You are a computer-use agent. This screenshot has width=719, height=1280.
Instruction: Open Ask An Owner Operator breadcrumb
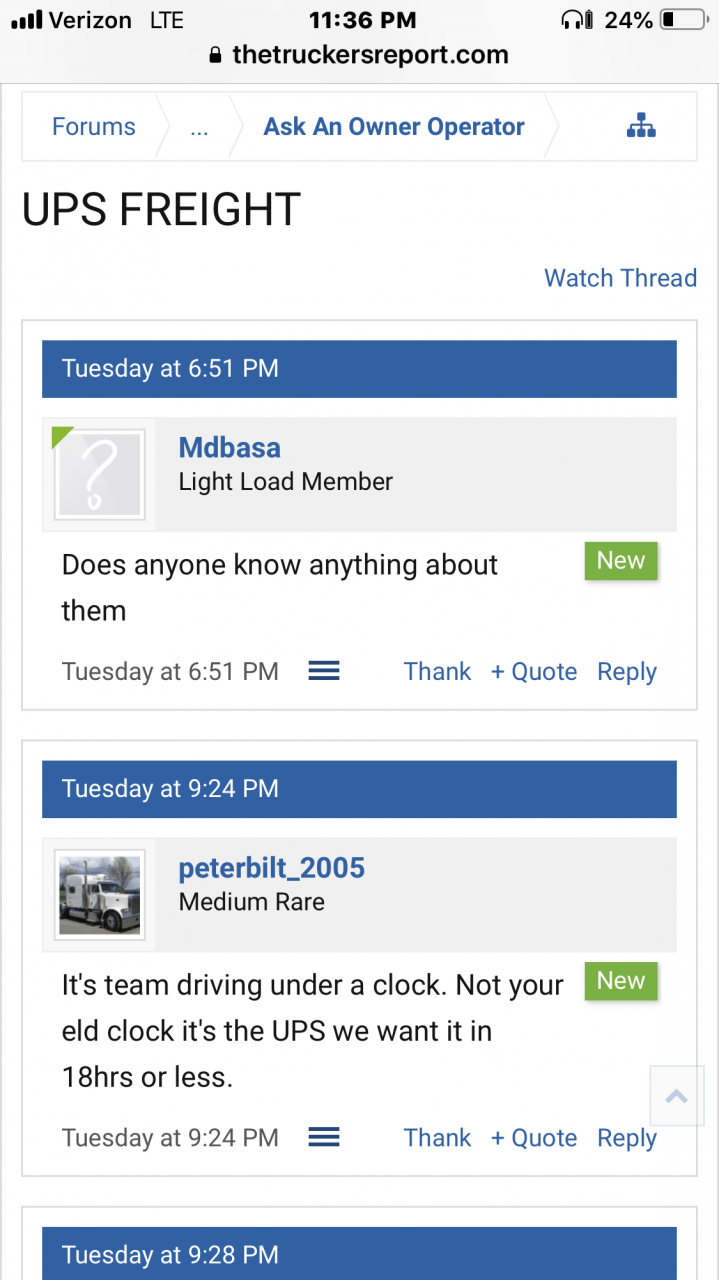[394, 127]
